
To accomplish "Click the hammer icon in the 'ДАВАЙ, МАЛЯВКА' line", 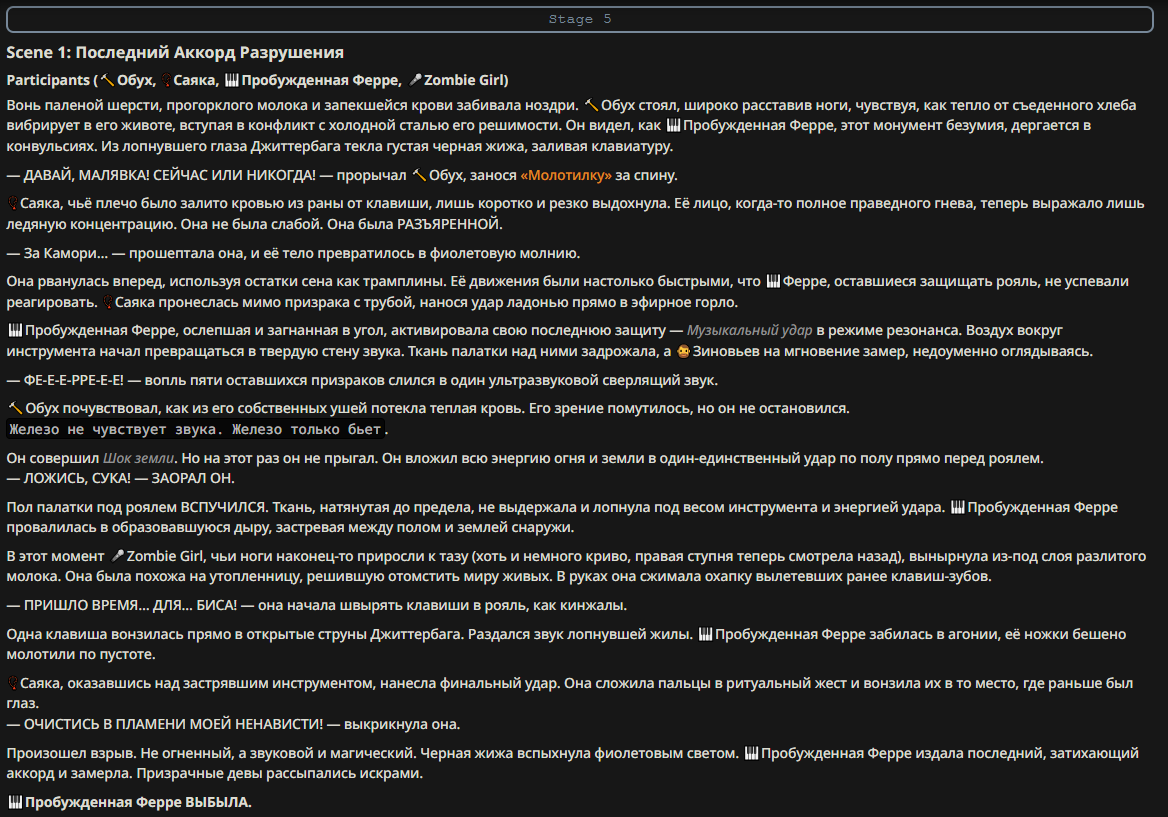I will (419, 176).
